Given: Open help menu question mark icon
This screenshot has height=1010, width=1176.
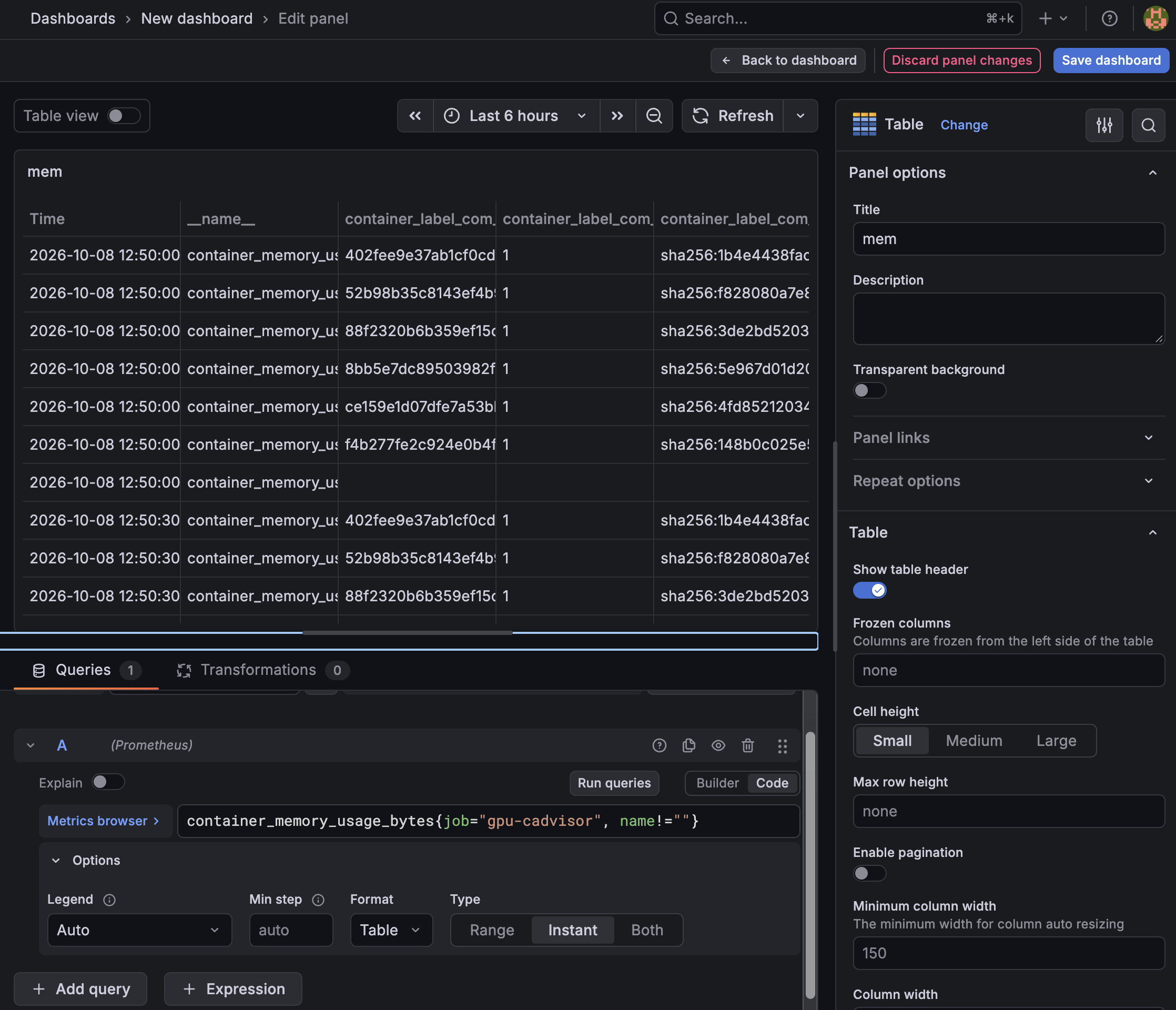Looking at the screenshot, I should (1109, 19).
